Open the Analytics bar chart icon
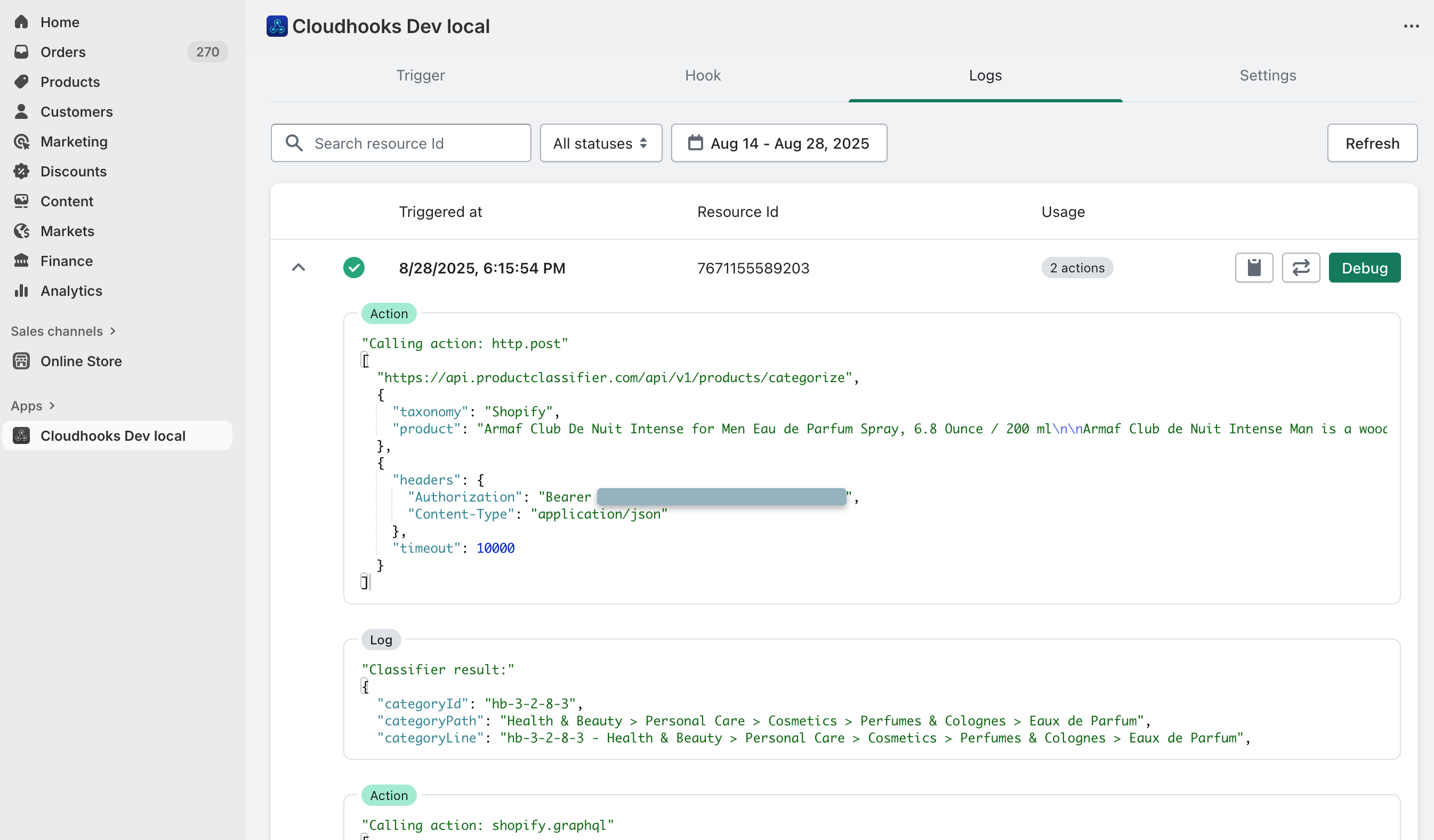The height and width of the screenshot is (840, 1434). [x=22, y=291]
